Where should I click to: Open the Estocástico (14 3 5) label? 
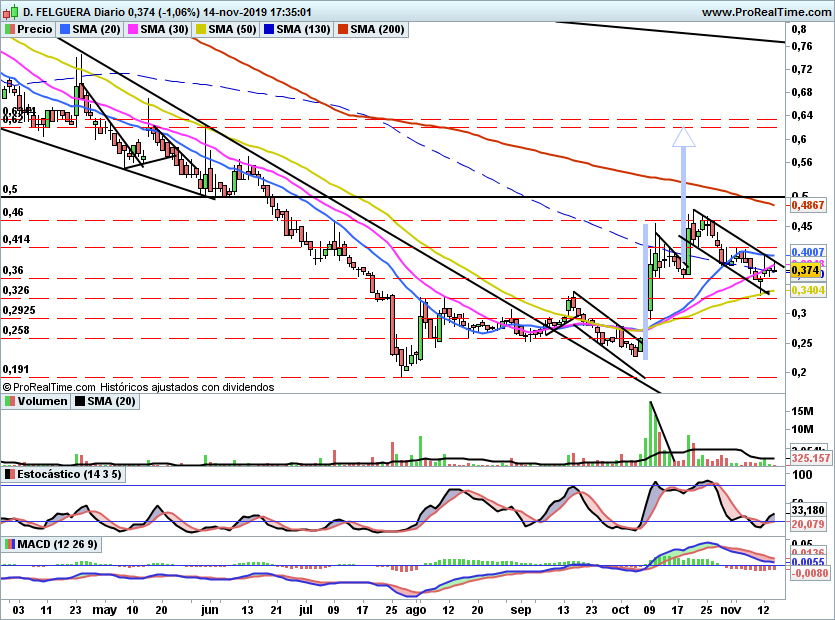pos(69,473)
